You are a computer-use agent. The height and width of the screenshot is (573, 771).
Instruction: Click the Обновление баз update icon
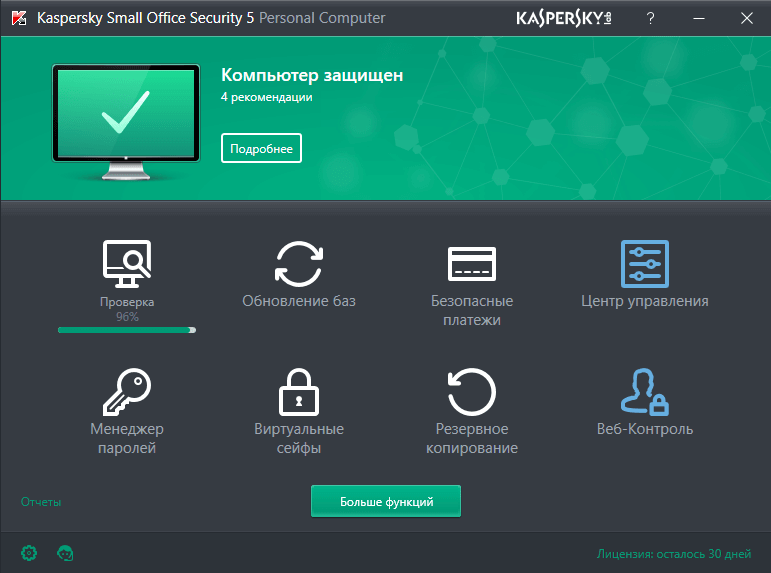click(x=298, y=263)
